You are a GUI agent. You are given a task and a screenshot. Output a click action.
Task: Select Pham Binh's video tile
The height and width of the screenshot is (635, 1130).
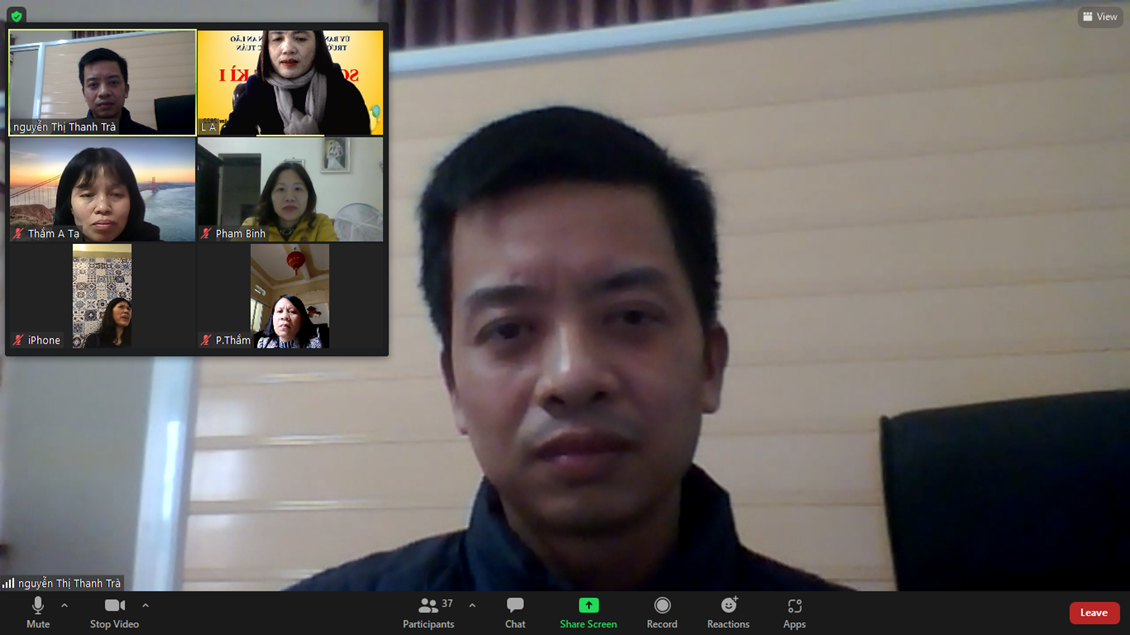pyautogui.click(x=290, y=189)
